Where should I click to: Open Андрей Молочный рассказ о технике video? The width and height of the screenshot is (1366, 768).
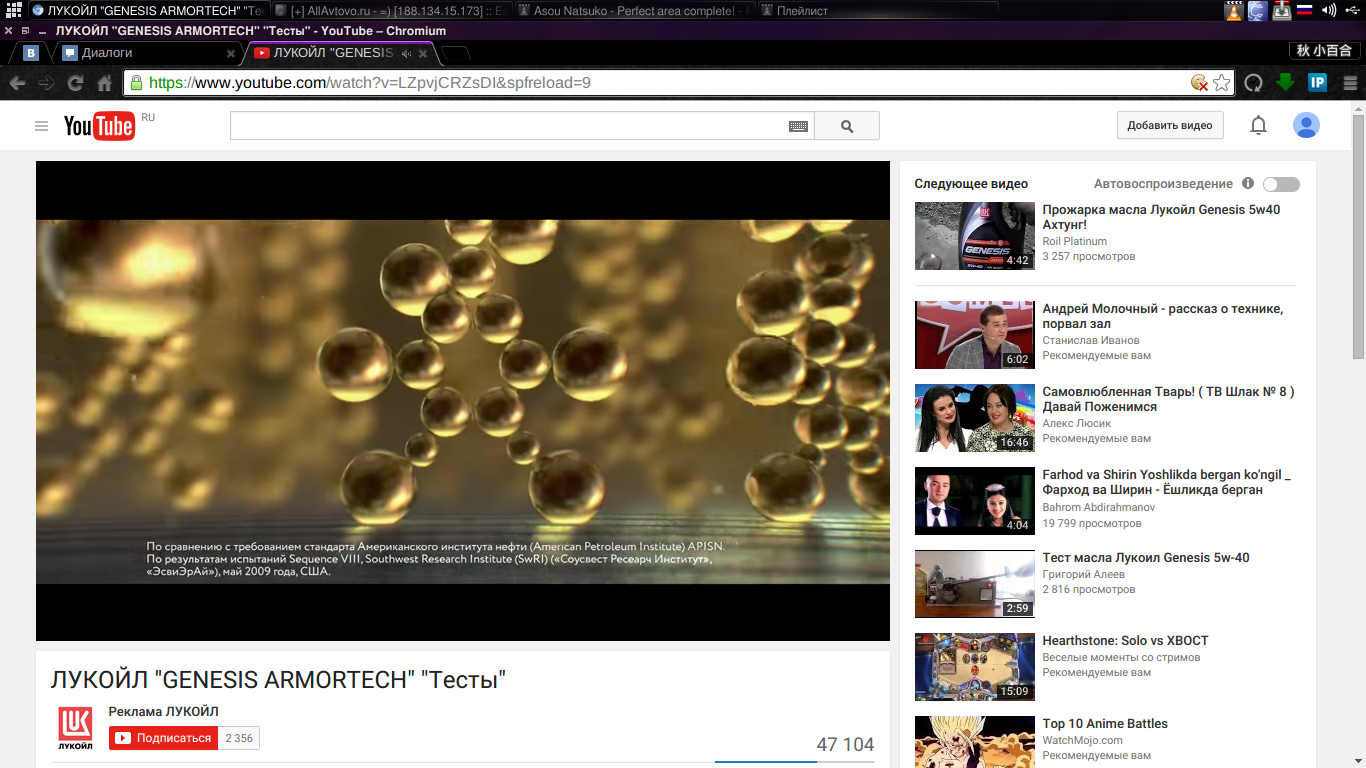1163,316
